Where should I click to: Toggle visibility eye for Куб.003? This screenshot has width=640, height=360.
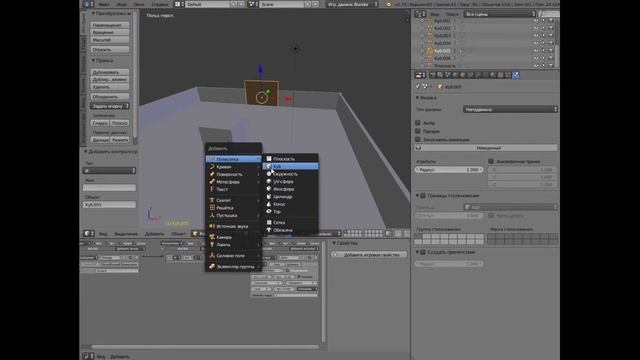536,36
